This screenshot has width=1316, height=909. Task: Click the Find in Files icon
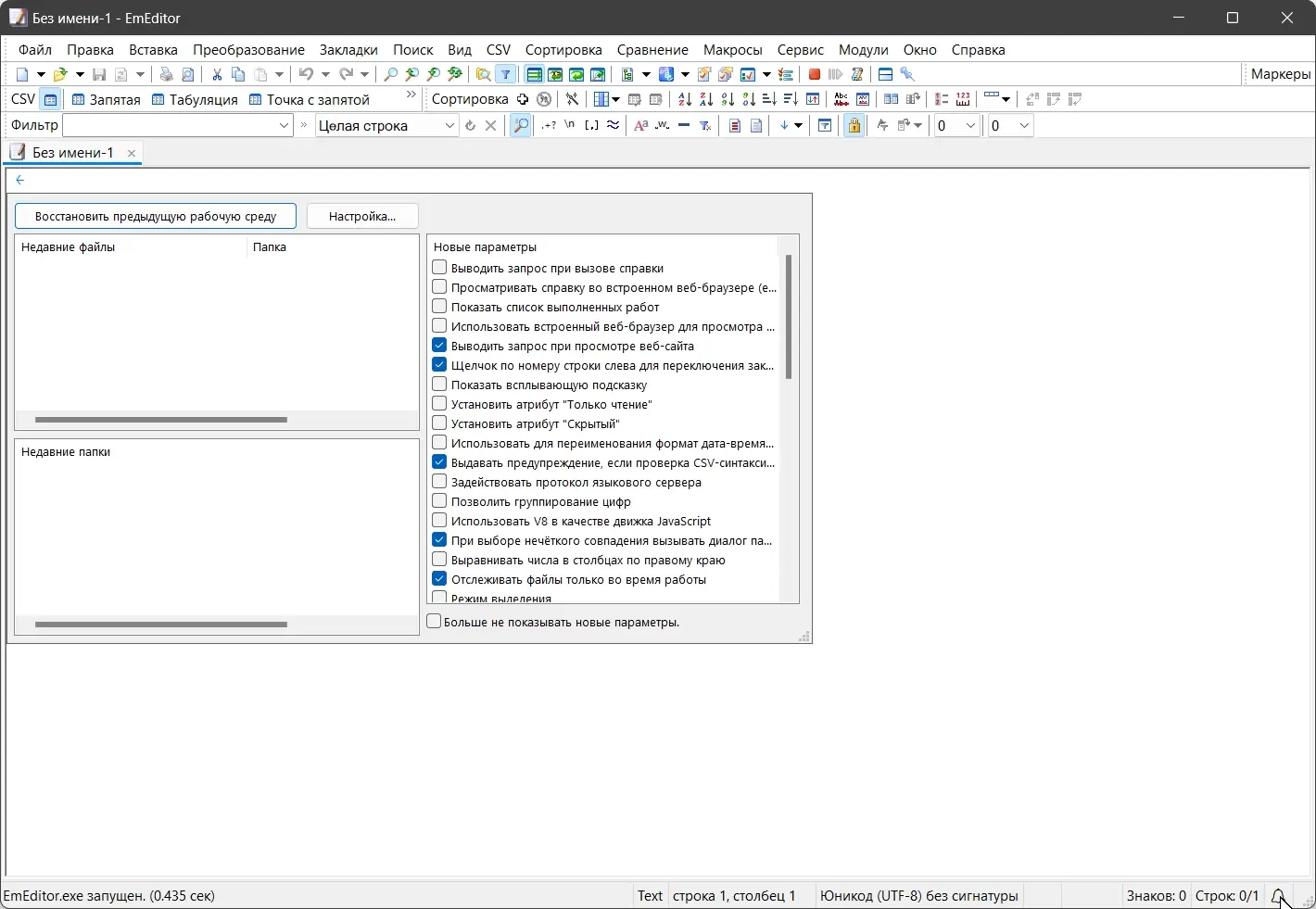click(x=483, y=74)
